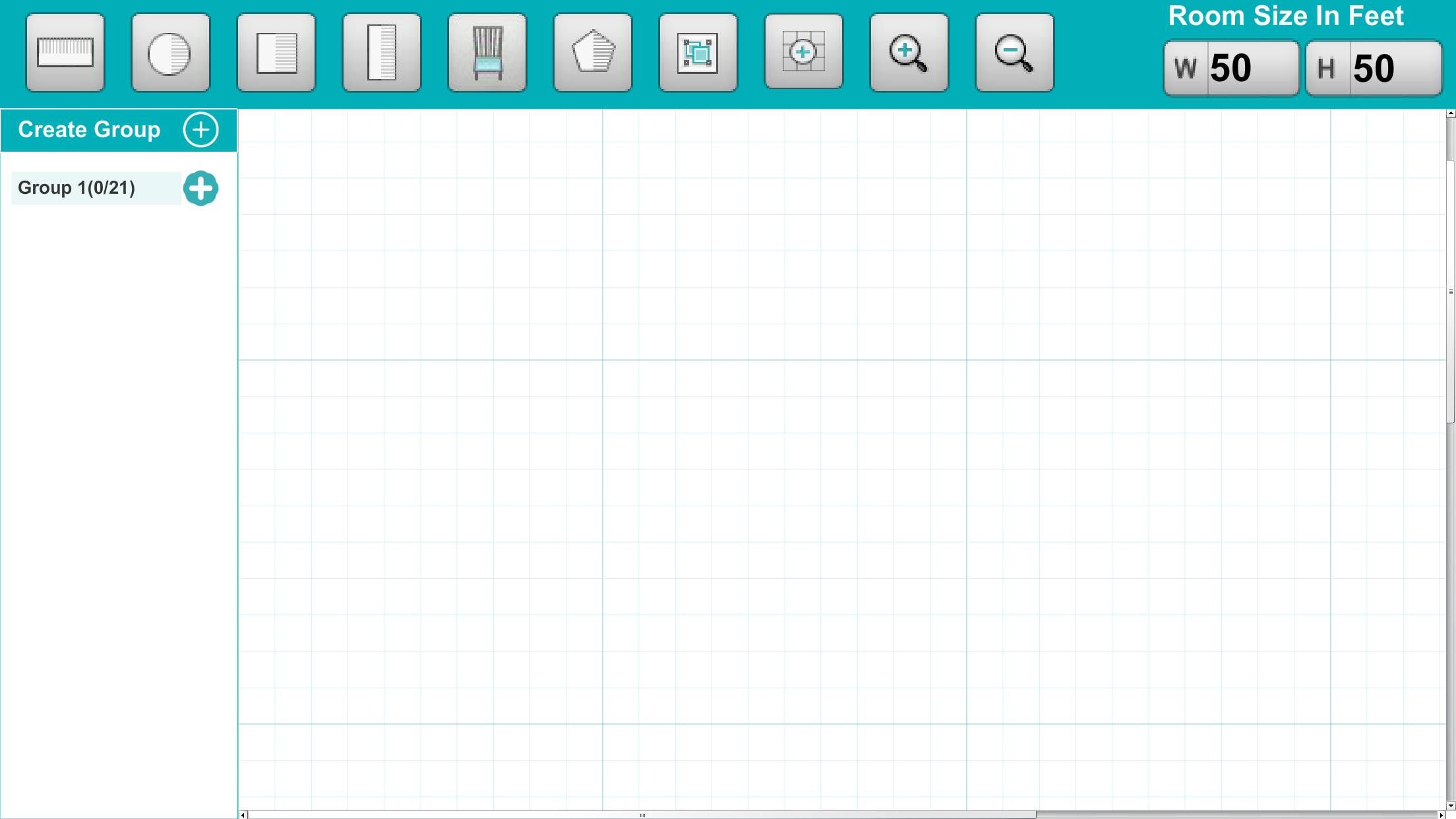Viewport: 1456px width, 819px height.
Task: Click the vertical scrollbar up arrow
Action: tap(1451, 113)
